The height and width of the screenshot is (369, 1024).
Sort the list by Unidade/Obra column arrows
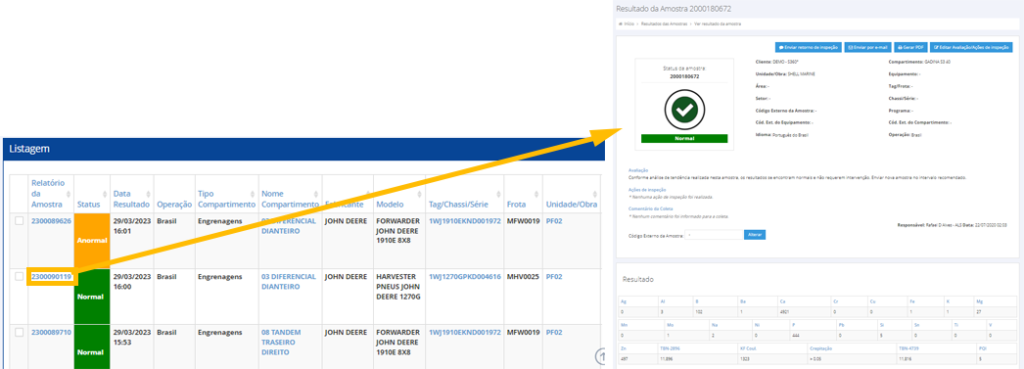tap(594, 194)
